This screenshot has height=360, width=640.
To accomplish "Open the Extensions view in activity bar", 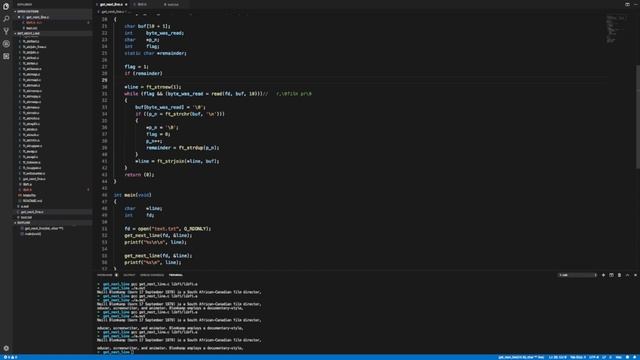I will coord(6,56).
